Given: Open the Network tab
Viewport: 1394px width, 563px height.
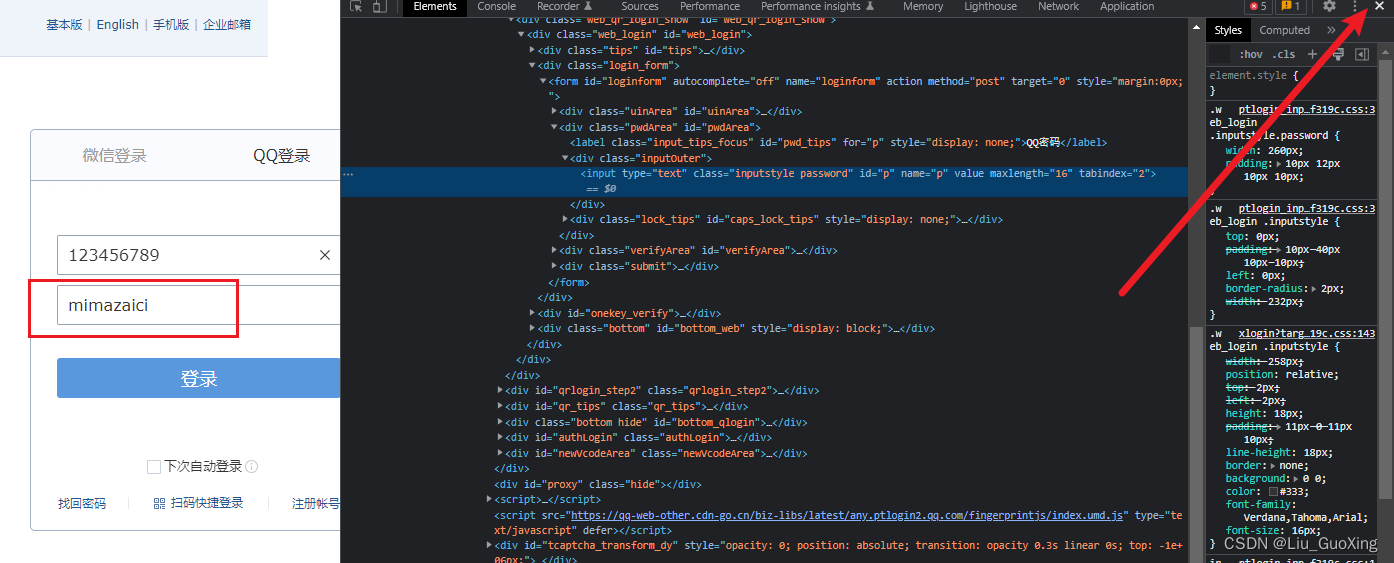Looking at the screenshot, I should coord(1059,6).
